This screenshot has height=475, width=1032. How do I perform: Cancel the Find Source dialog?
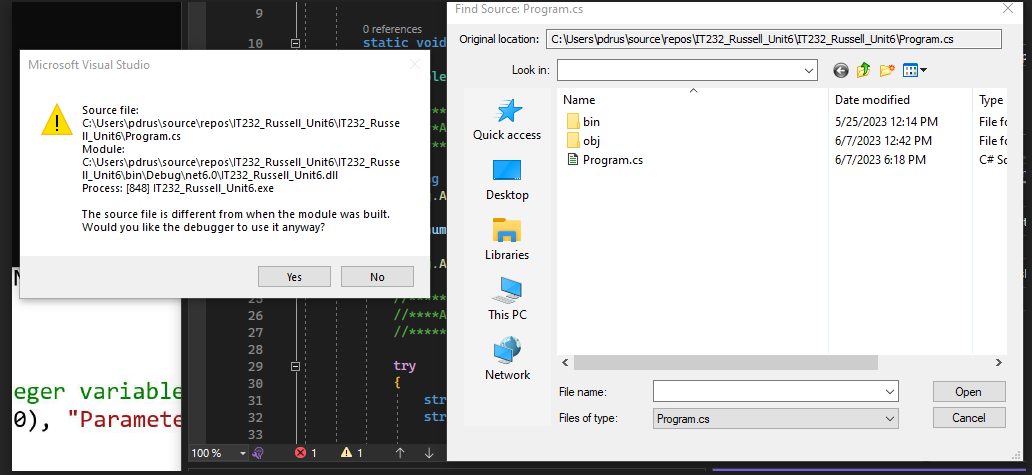[x=969, y=418]
